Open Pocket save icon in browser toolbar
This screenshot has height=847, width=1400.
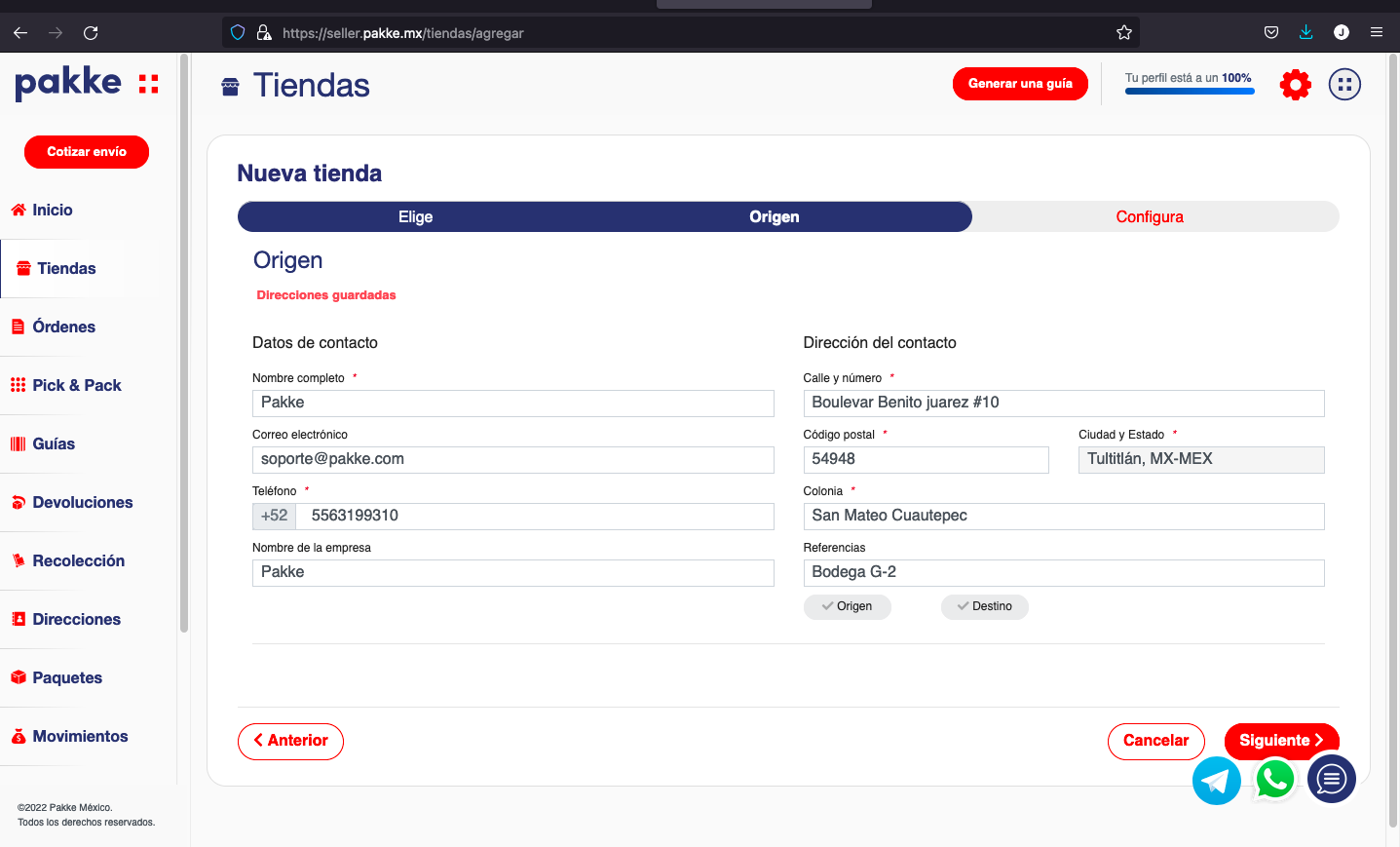point(1271,32)
